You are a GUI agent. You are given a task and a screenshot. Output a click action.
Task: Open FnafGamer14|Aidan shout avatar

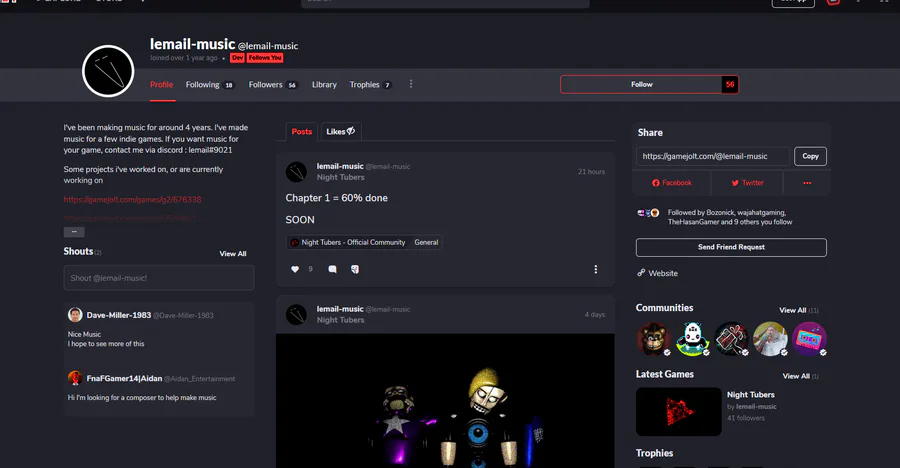click(75, 378)
